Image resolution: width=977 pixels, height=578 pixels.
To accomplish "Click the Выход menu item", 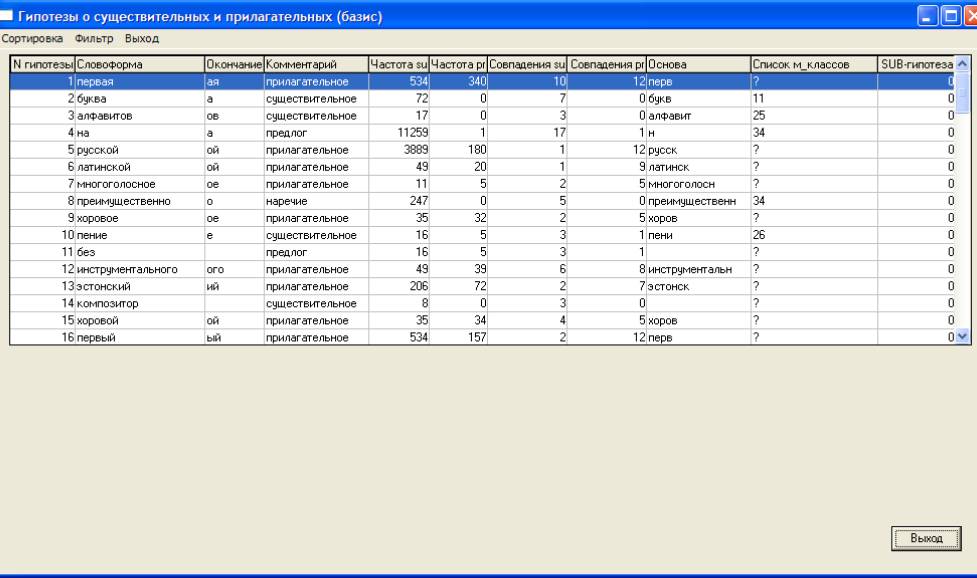I will point(142,38).
